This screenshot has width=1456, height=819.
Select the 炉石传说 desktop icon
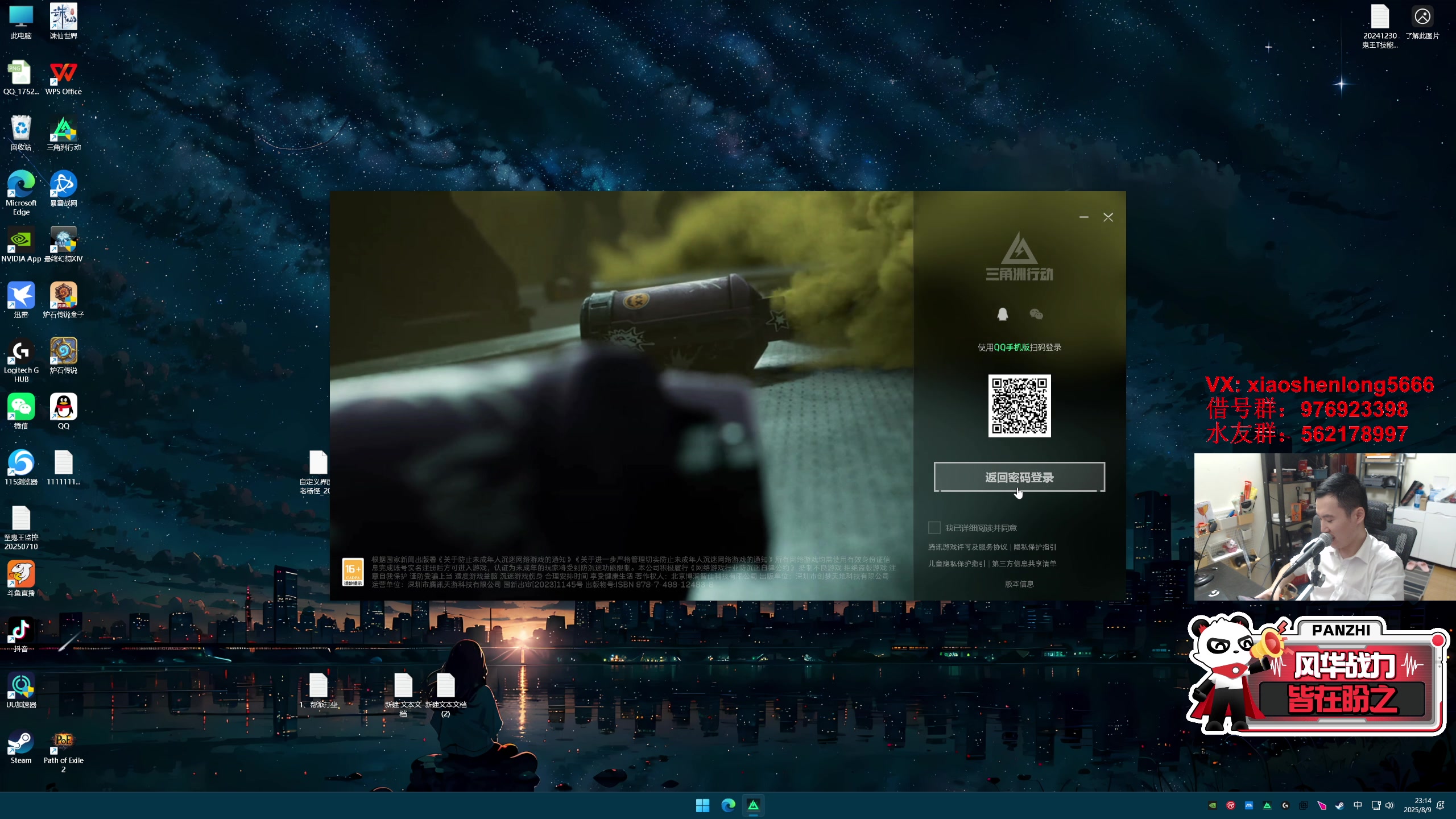tap(63, 356)
